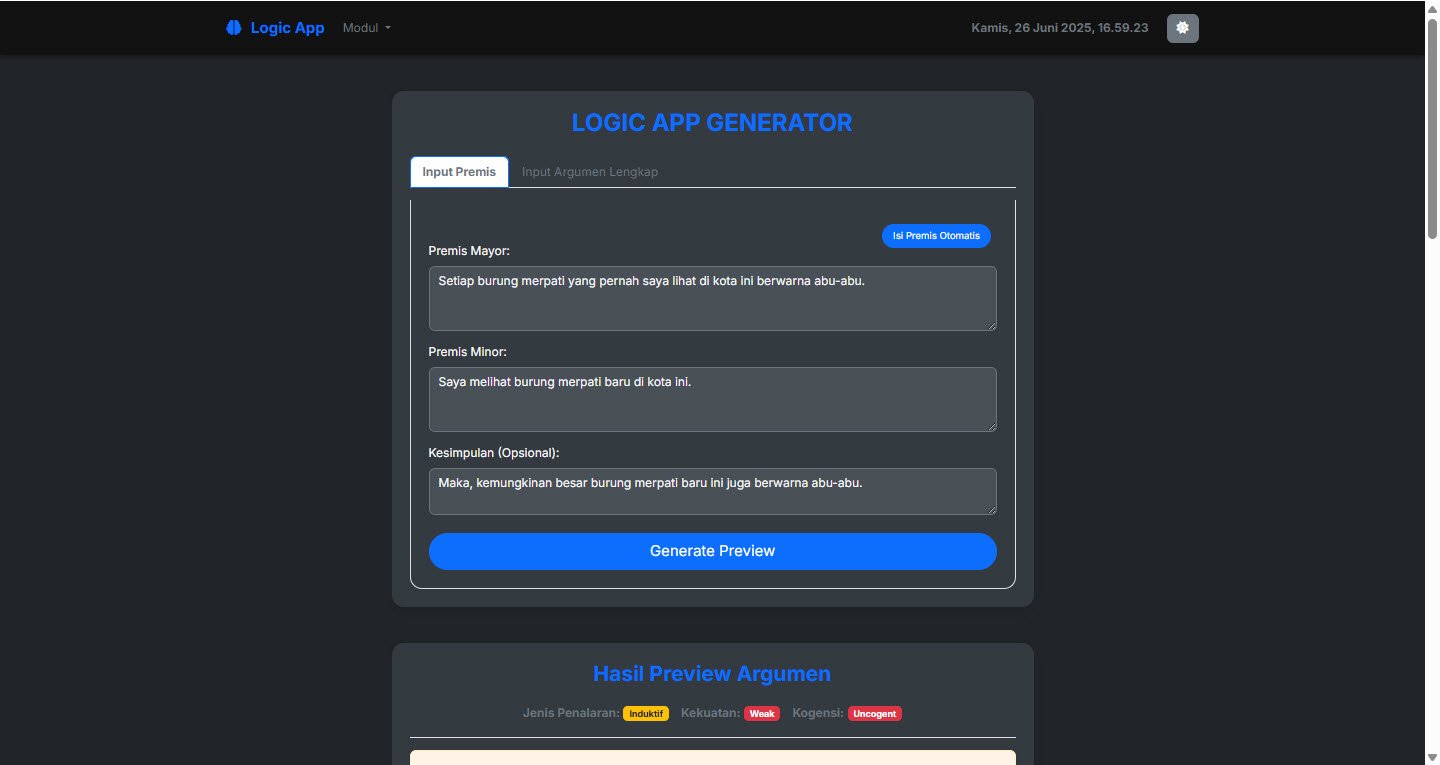Click the Kesimpulan (Opsional) label
The image size is (1440, 765).
pos(494,453)
